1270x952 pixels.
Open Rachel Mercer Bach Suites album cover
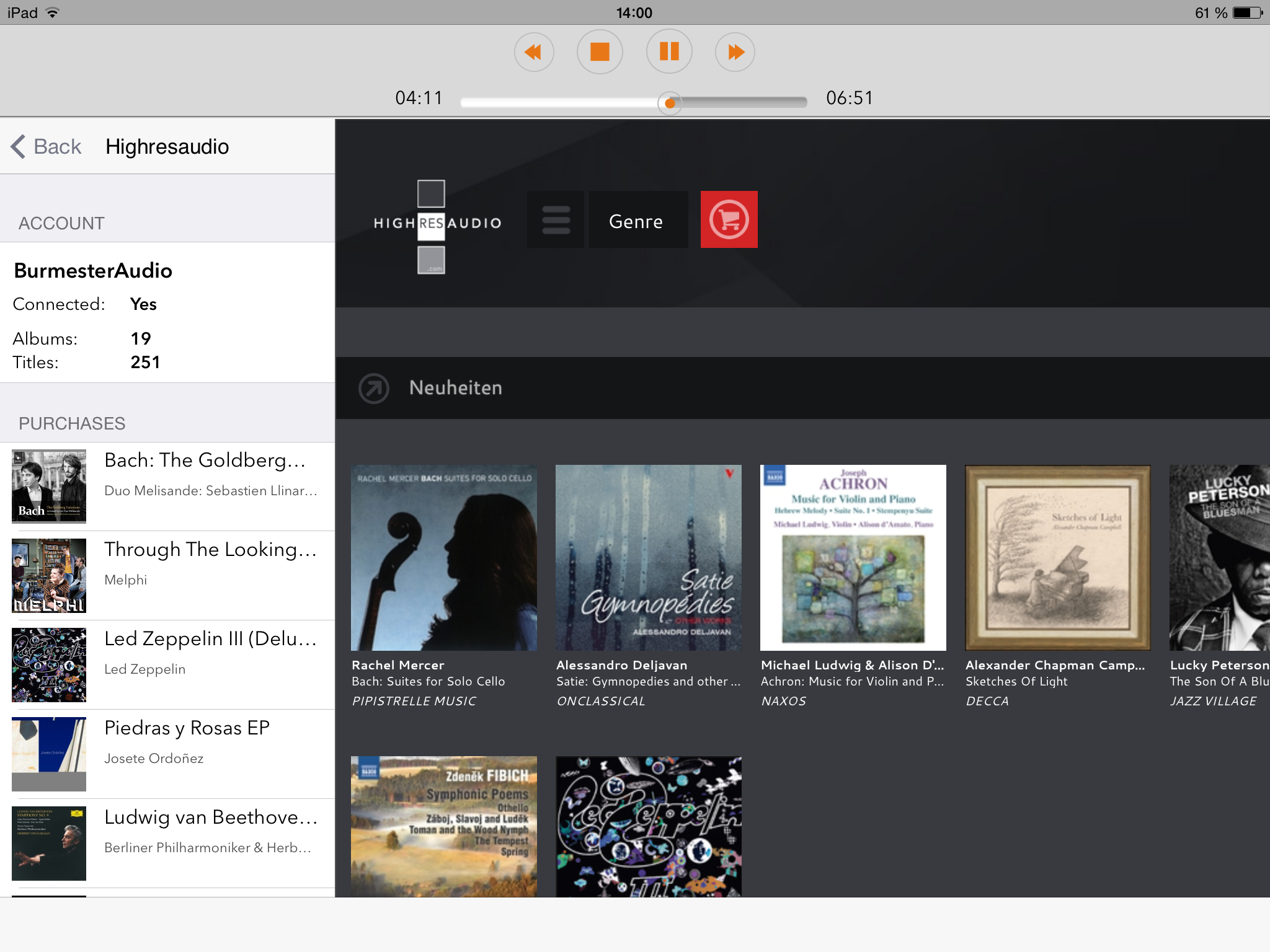(x=444, y=558)
